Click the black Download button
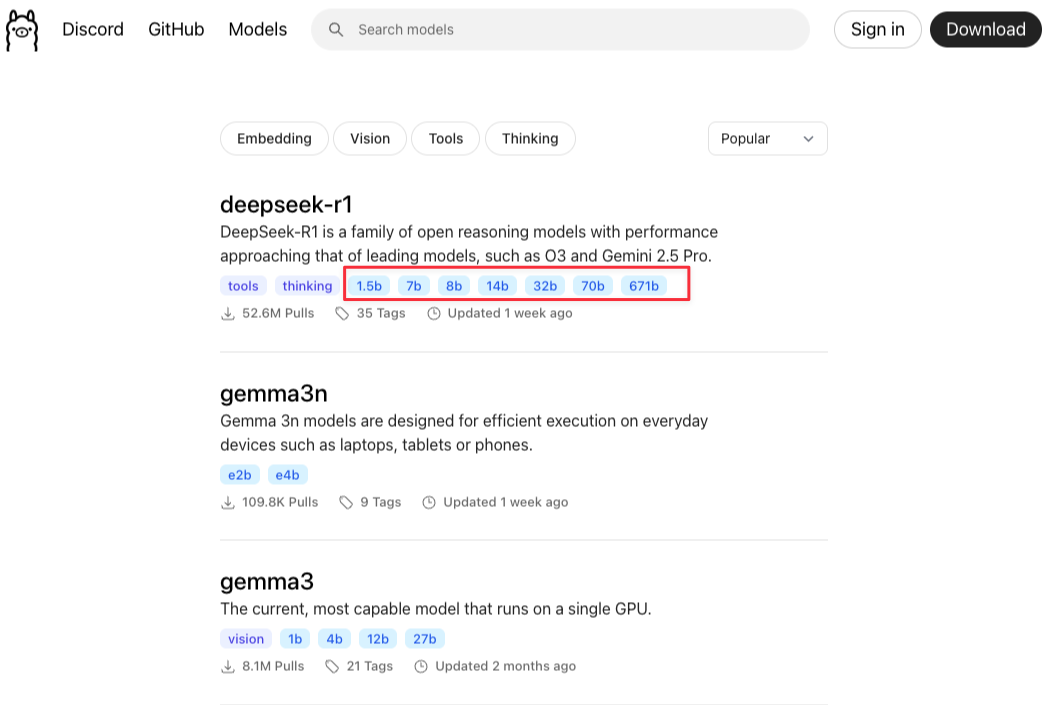 (986, 29)
